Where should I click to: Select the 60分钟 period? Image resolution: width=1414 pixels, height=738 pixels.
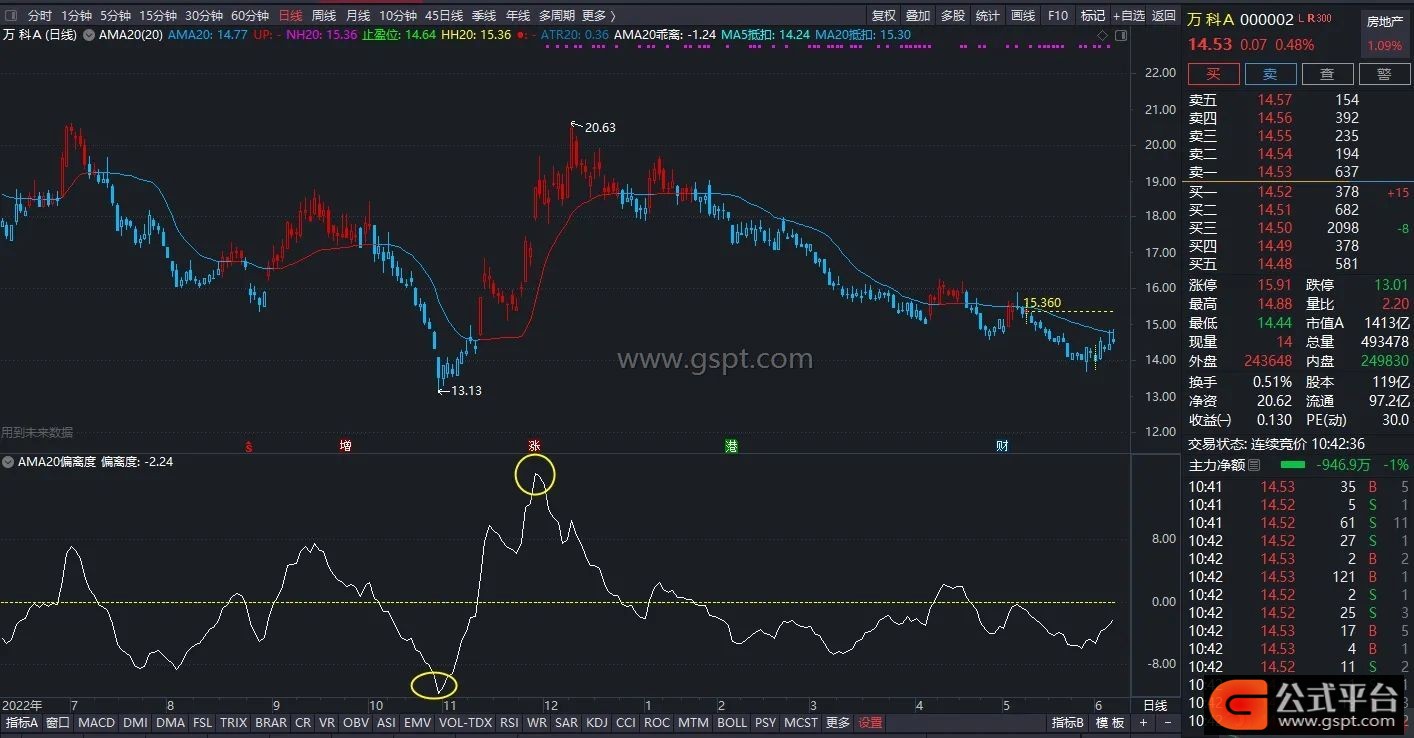tap(250, 15)
